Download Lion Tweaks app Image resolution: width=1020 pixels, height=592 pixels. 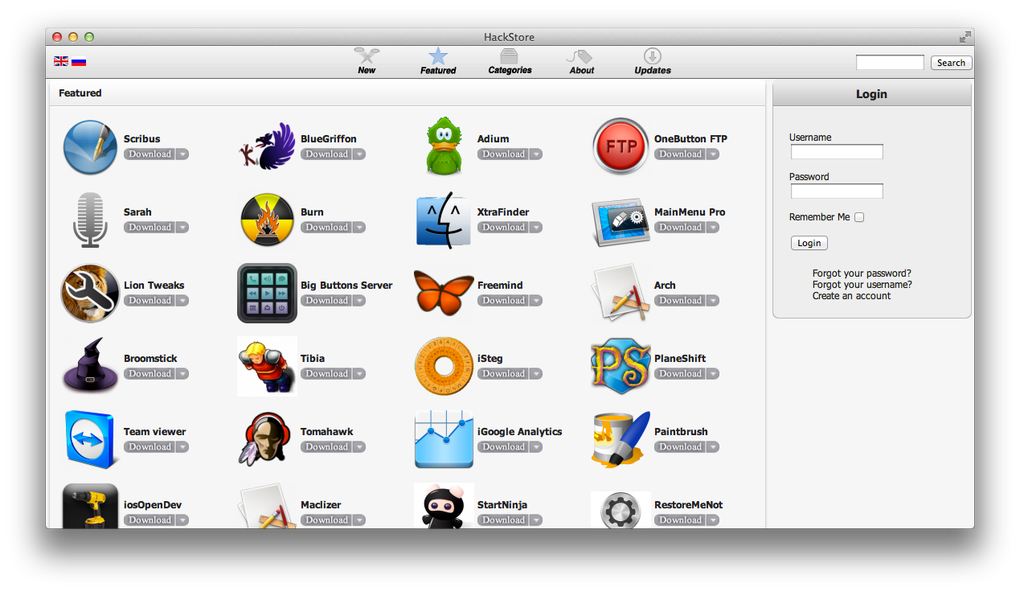(x=150, y=301)
